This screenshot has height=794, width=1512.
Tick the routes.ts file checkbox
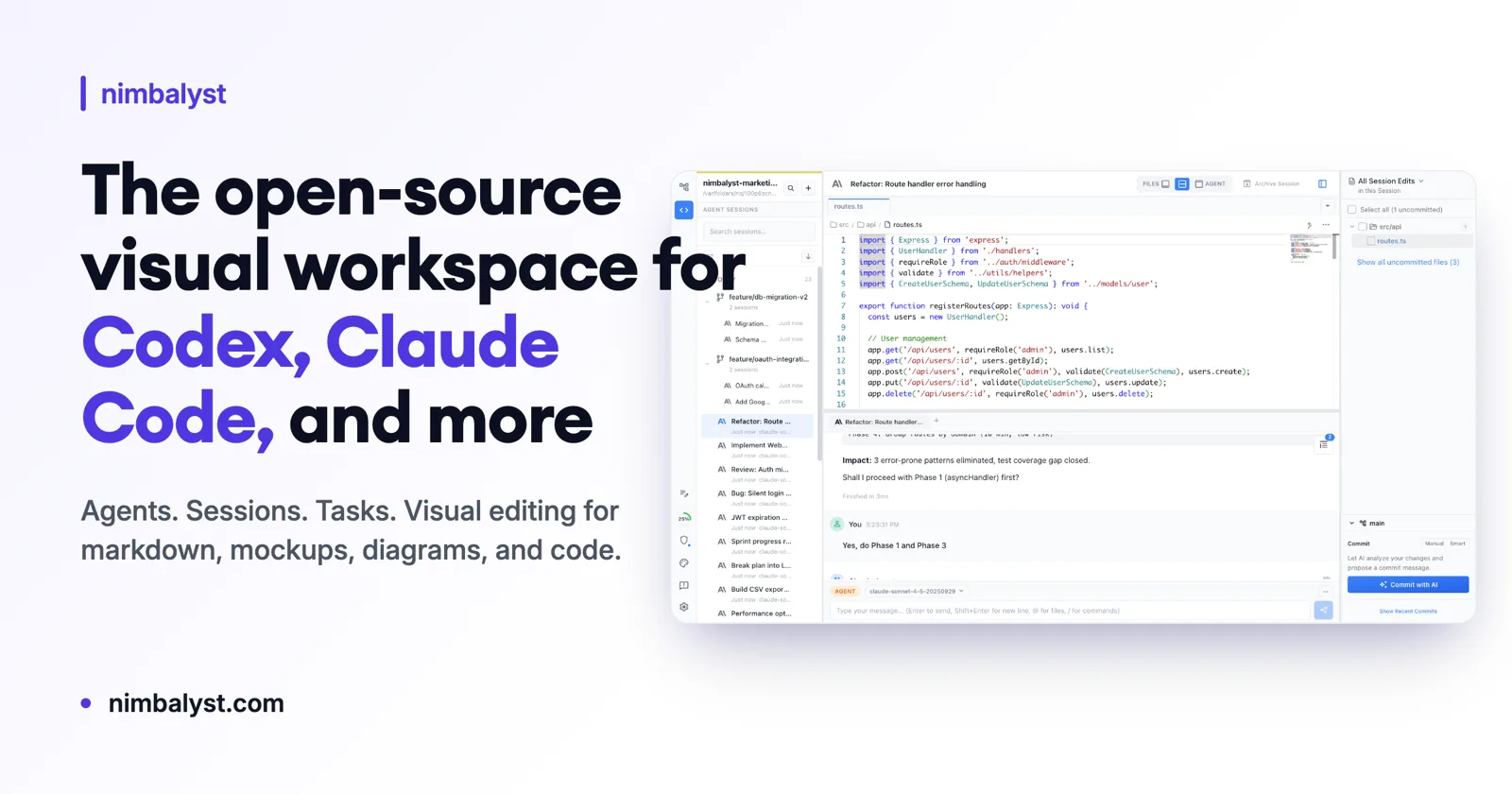coord(1371,241)
